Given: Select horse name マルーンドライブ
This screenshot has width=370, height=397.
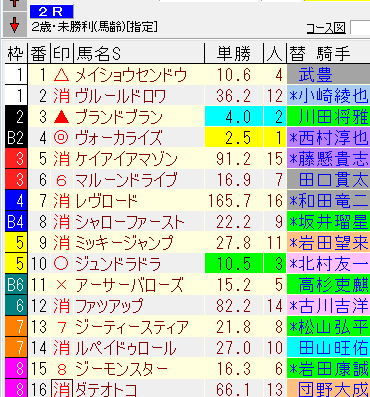Looking at the screenshot, I should pyautogui.click(x=126, y=180).
